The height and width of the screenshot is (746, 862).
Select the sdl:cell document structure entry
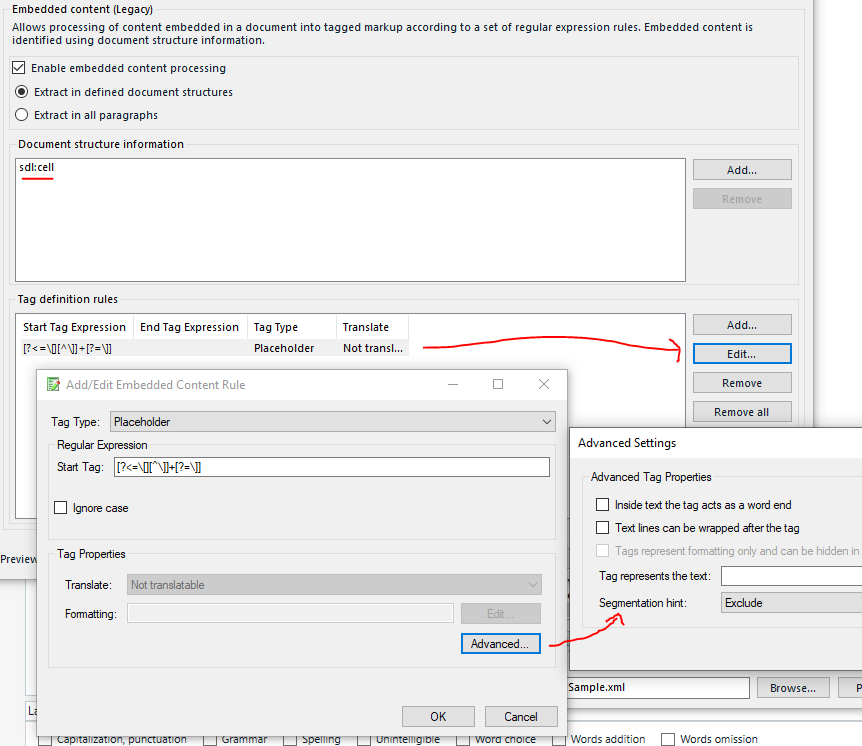pyautogui.click(x=37, y=168)
